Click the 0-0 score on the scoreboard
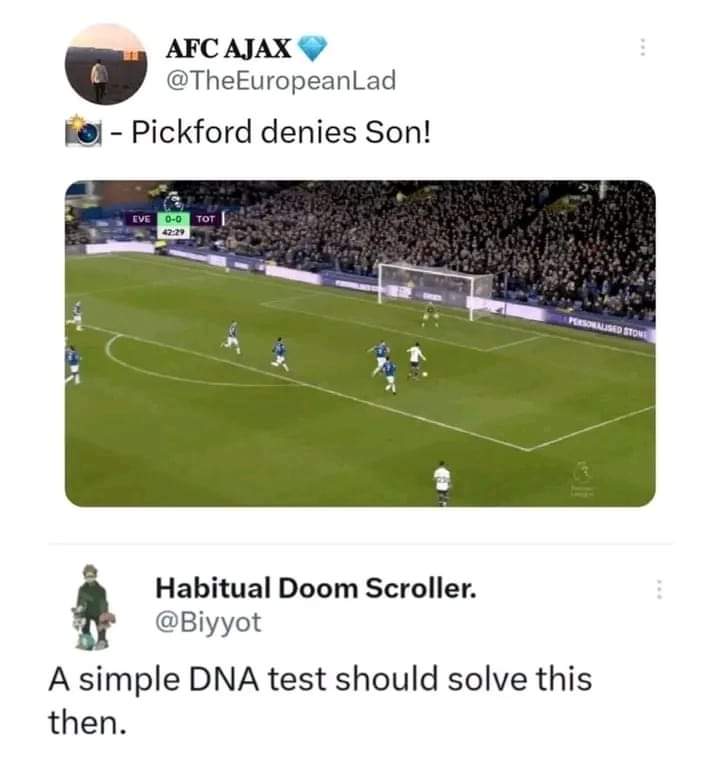This screenshot has width=720, height=763. tap(173, 219)
